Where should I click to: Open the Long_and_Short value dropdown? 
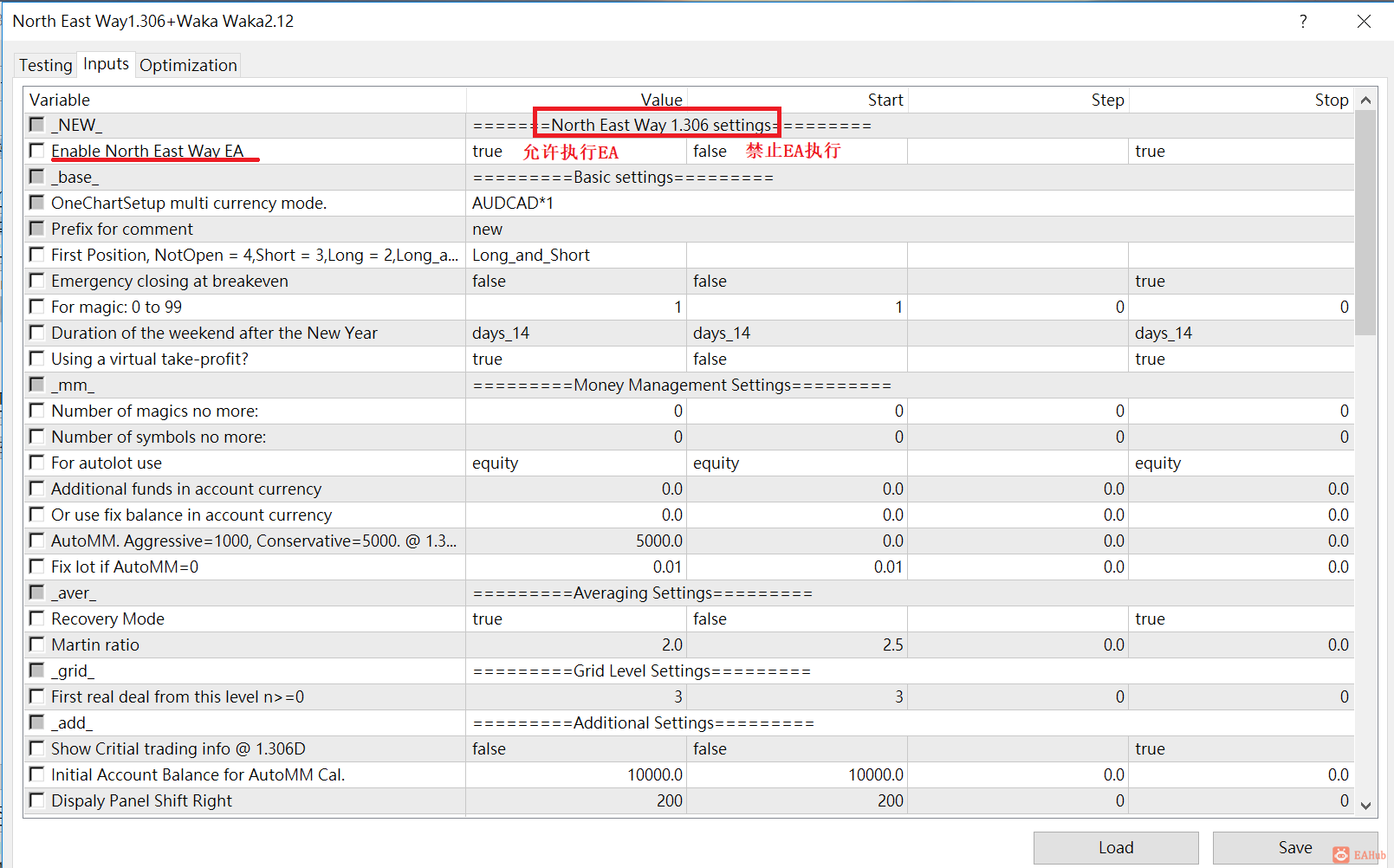[x=576, y=255]
